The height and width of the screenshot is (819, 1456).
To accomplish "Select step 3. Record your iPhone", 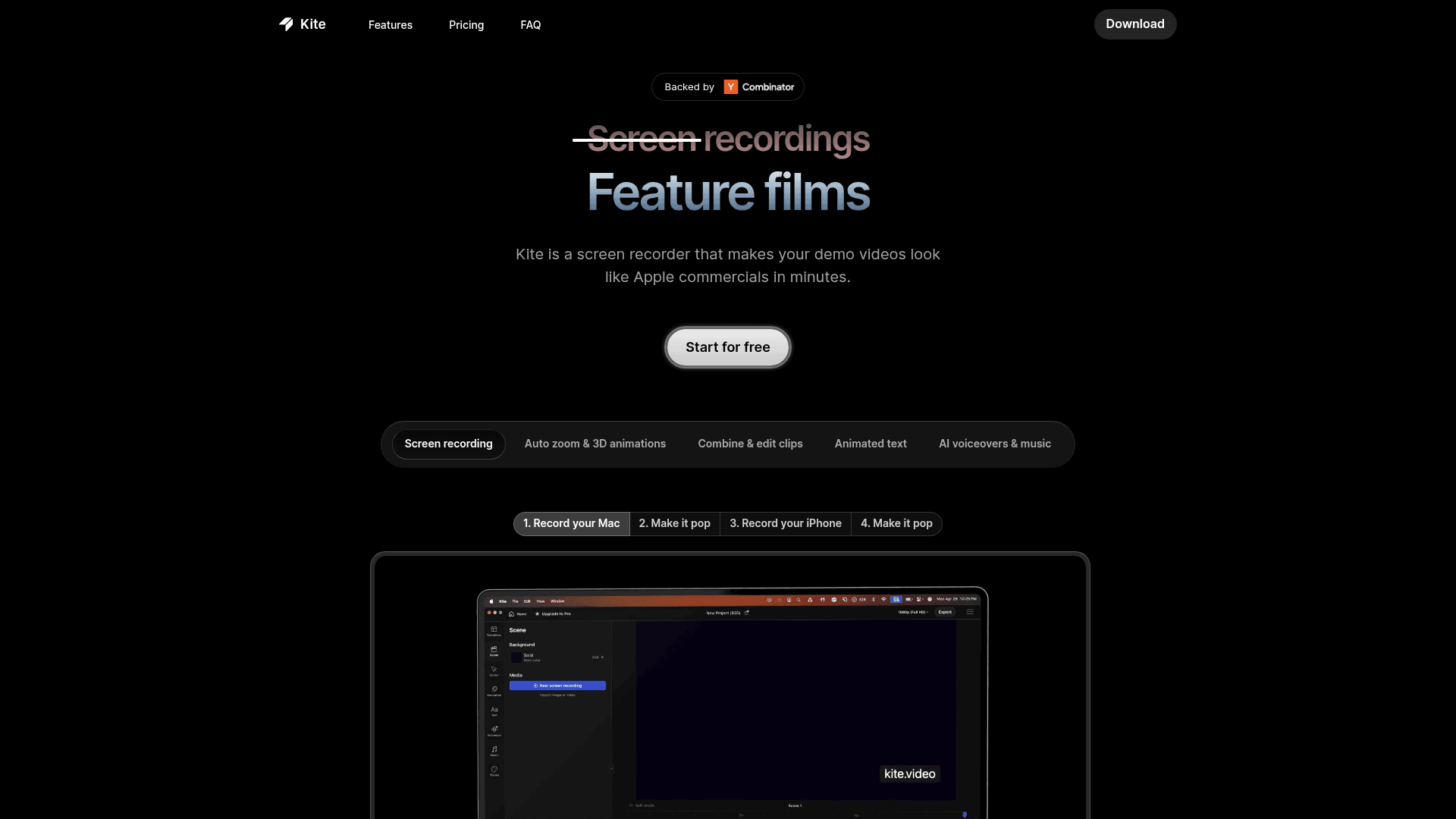I will pyautogui.click(x=786, y=524).
